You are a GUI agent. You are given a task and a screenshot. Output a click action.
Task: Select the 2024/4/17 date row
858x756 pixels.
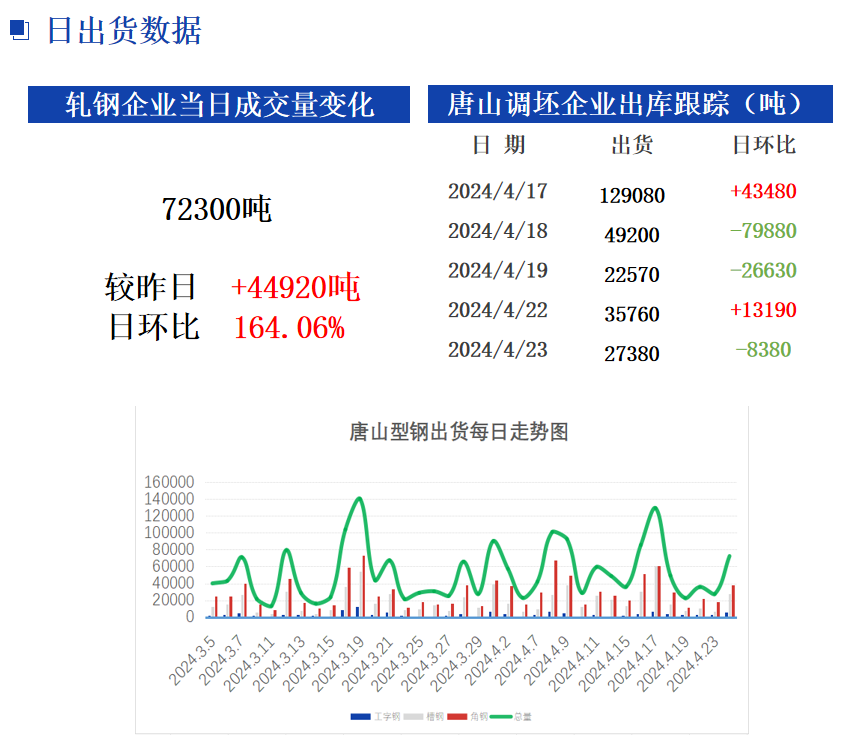point(498,191)
